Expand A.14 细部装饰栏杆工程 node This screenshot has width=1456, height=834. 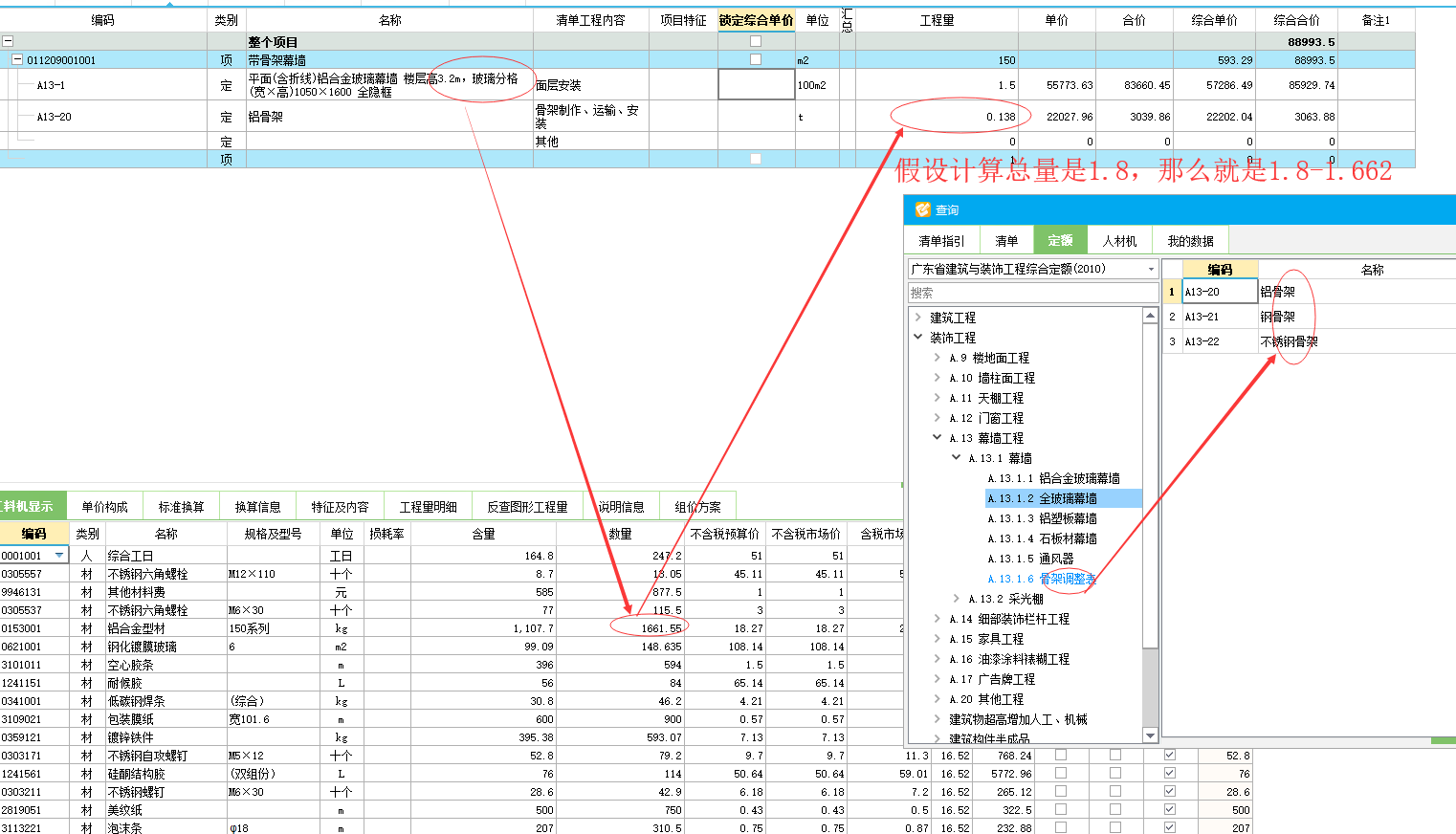[938, 619]
